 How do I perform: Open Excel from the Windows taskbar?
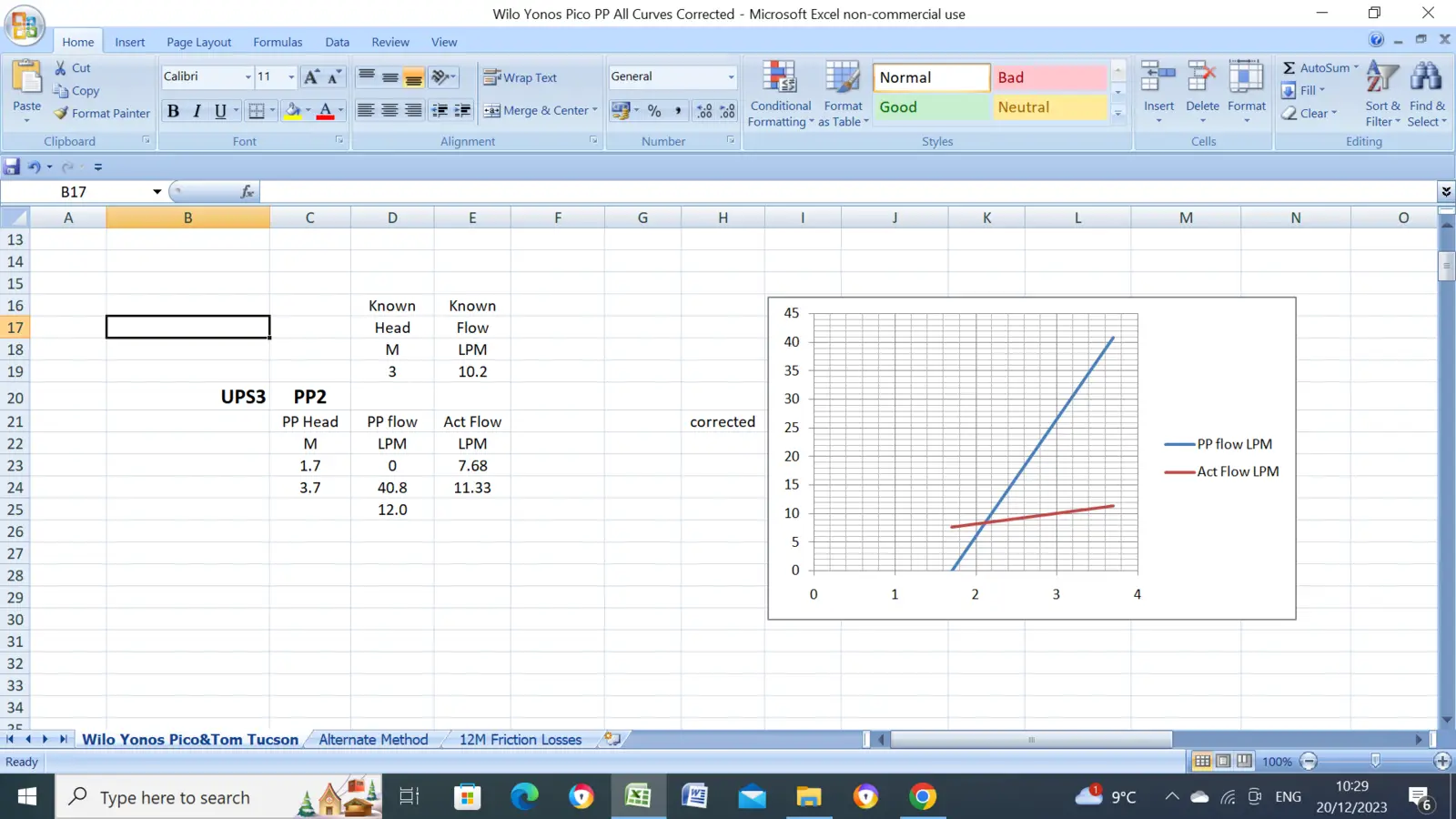[x=638, y=797]
